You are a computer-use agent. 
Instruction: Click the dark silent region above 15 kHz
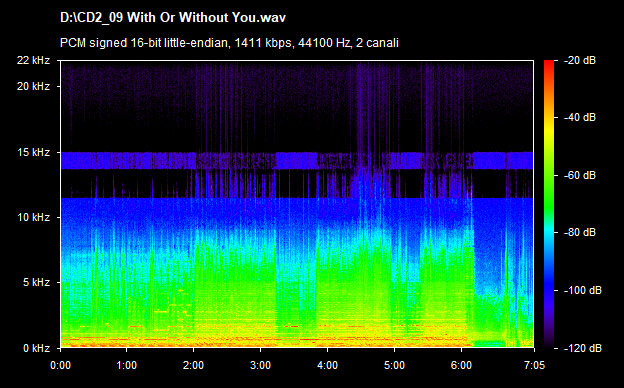[296, 107]
